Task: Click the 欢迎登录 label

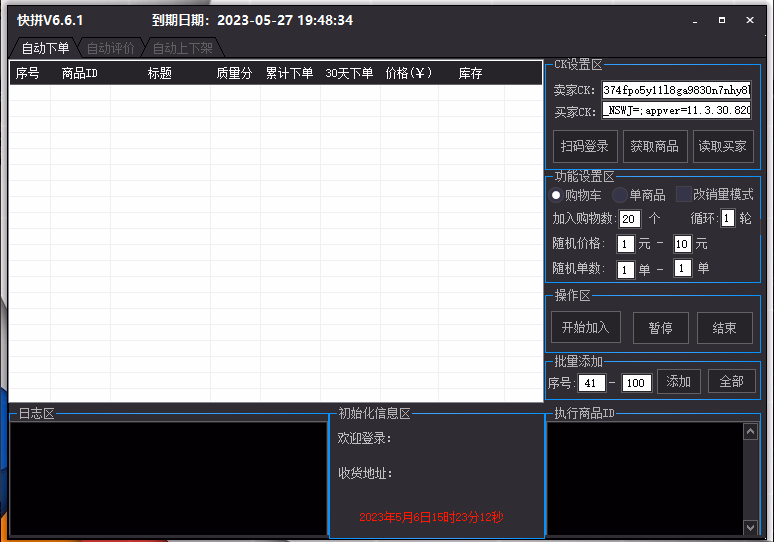Action: coord(364,438)
